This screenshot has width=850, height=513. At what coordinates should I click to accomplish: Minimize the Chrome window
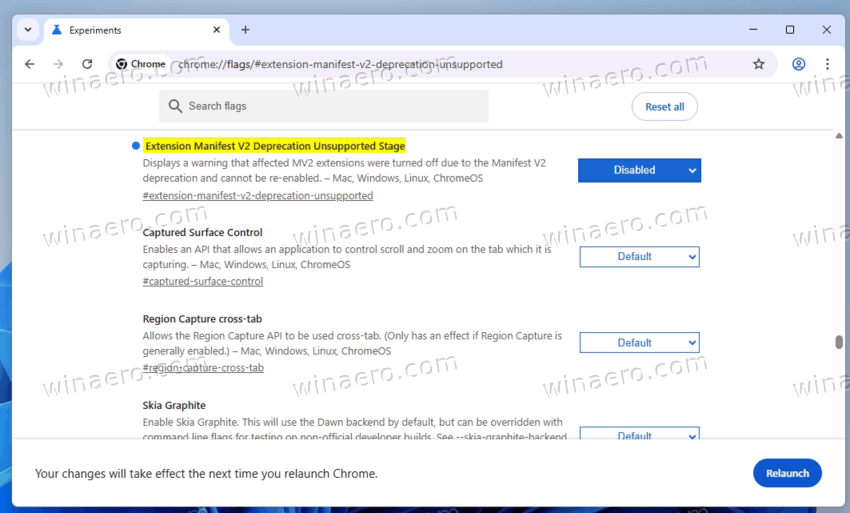(x=753, y=30)
